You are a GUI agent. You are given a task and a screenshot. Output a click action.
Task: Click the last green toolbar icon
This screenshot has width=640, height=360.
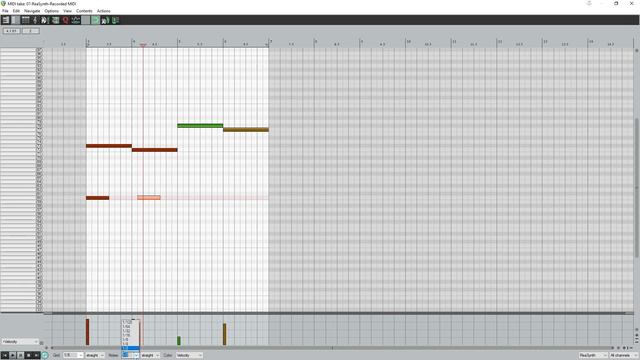click(116, 20)
